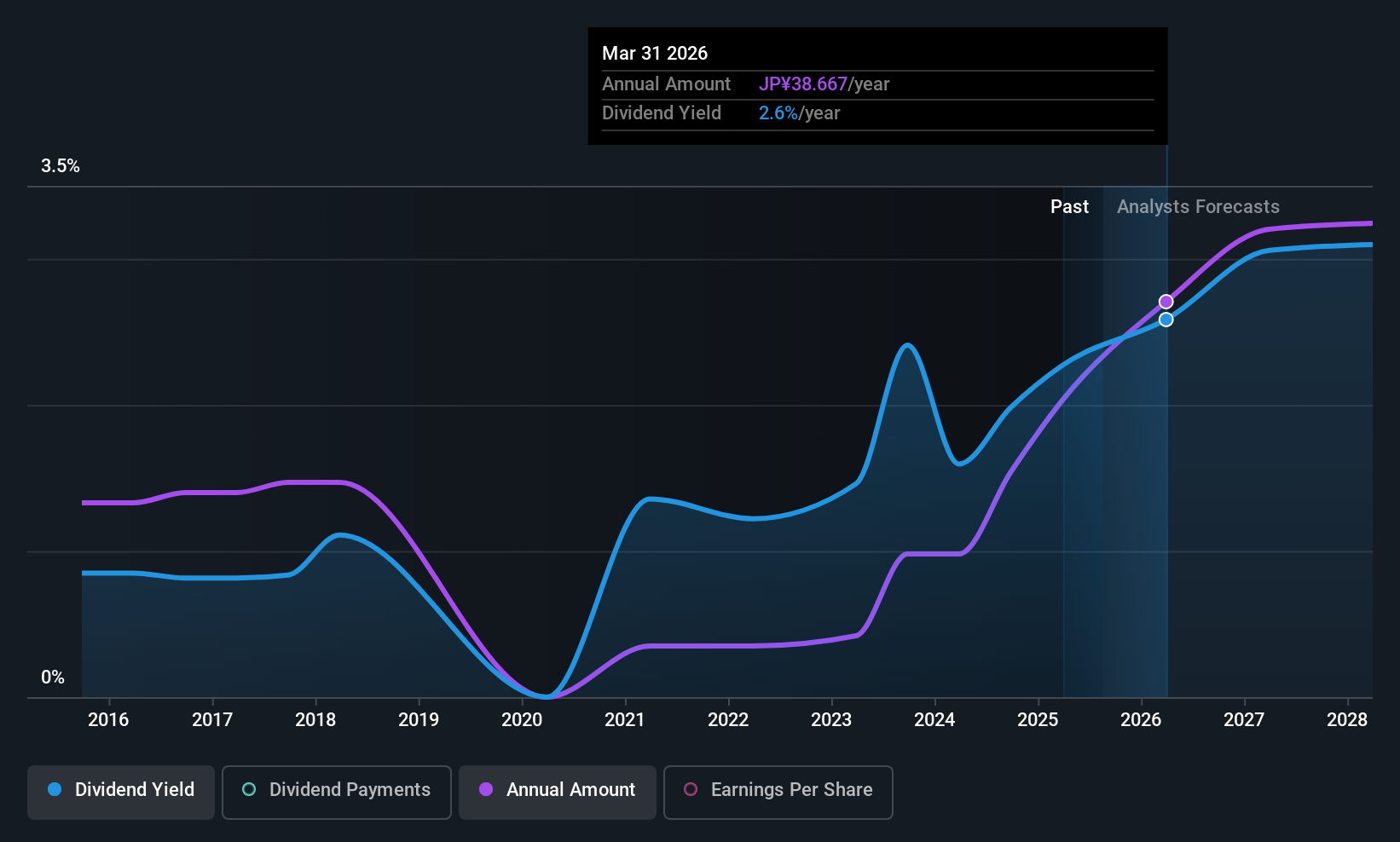Screen dimensions: 1400x842
Task: Click the Mar 31 2026 tooltip header
Action: tap(655, 53)
